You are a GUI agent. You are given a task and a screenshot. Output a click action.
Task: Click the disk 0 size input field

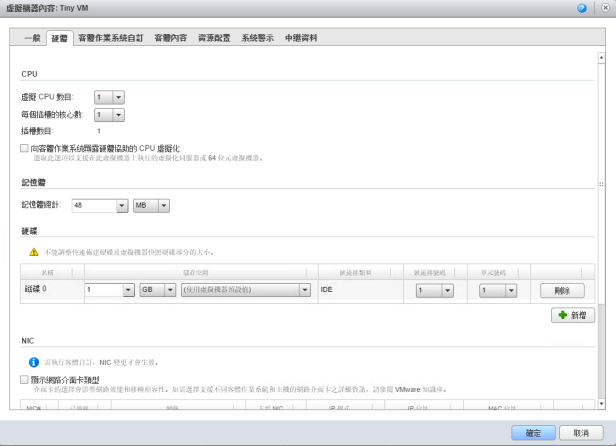(104, 290)
